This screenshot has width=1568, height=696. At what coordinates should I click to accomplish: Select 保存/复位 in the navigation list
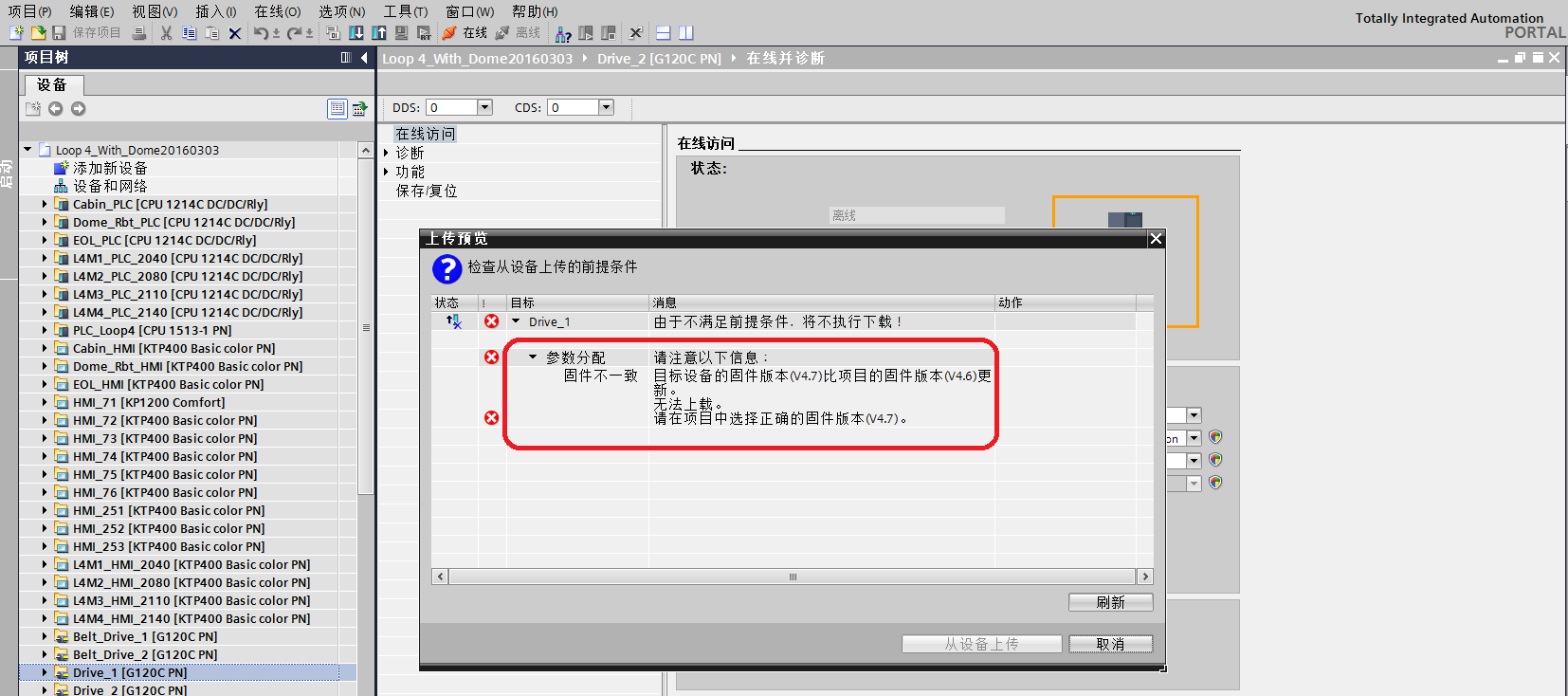[x=427, y=191]
